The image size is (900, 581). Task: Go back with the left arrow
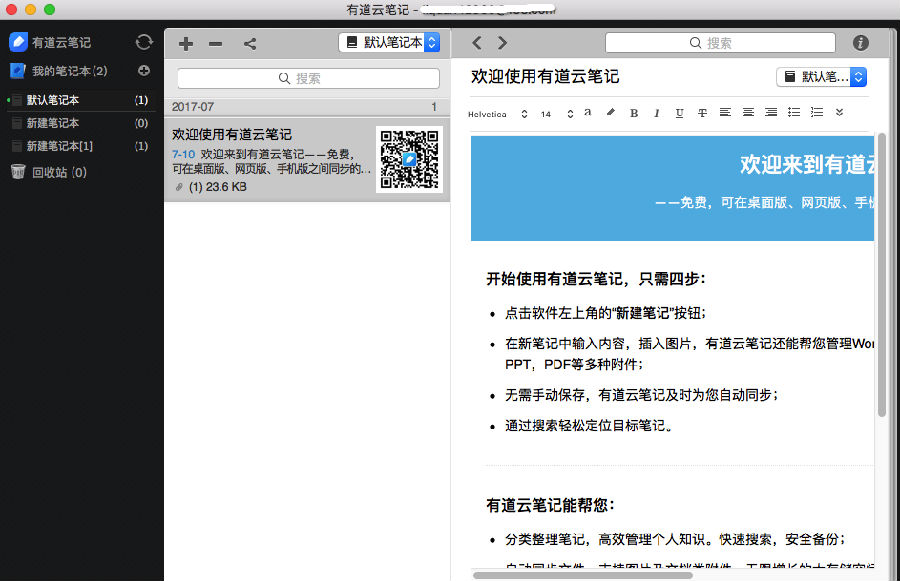click(476, 42)
